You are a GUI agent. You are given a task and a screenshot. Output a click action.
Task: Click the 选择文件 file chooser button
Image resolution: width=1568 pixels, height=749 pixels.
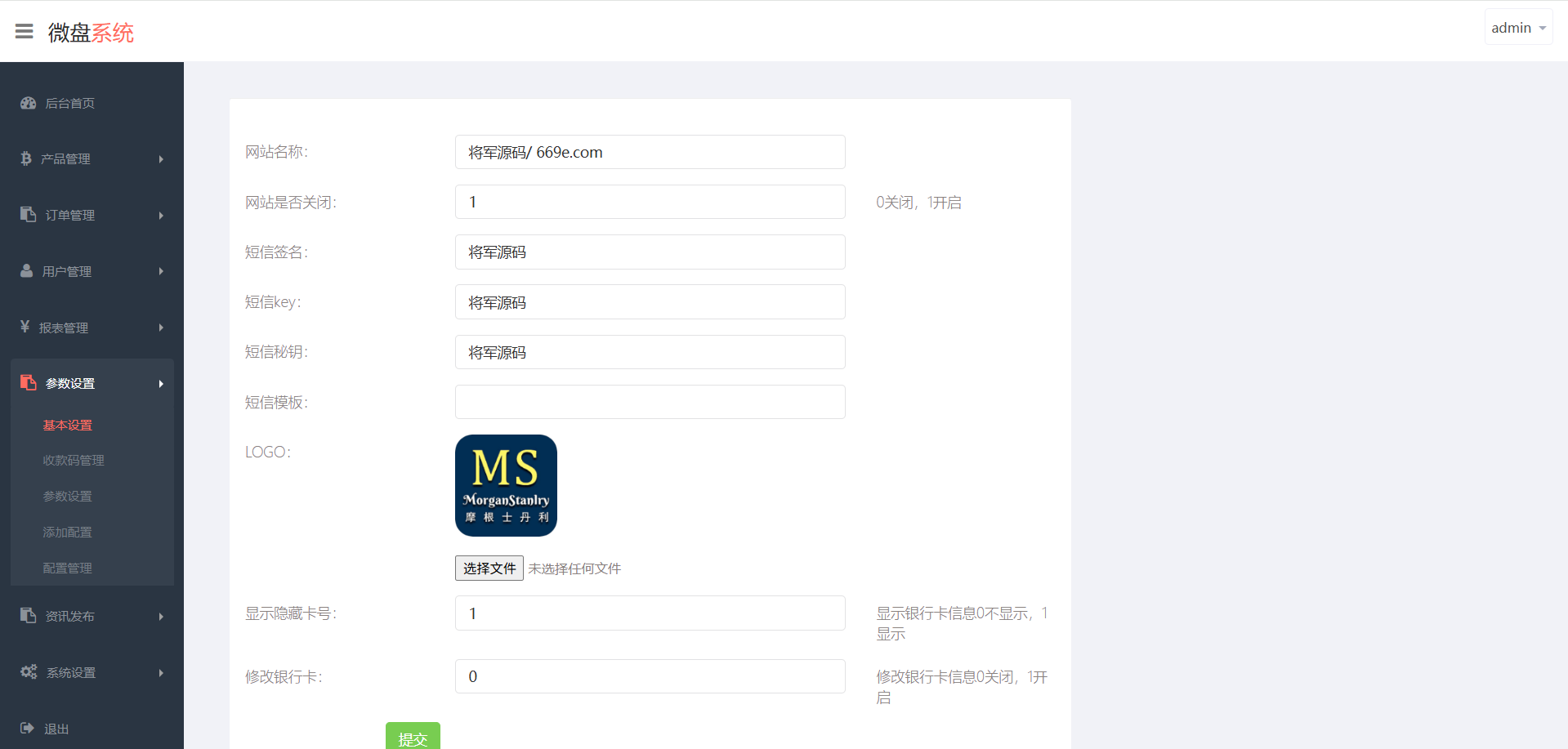point(489,568)
